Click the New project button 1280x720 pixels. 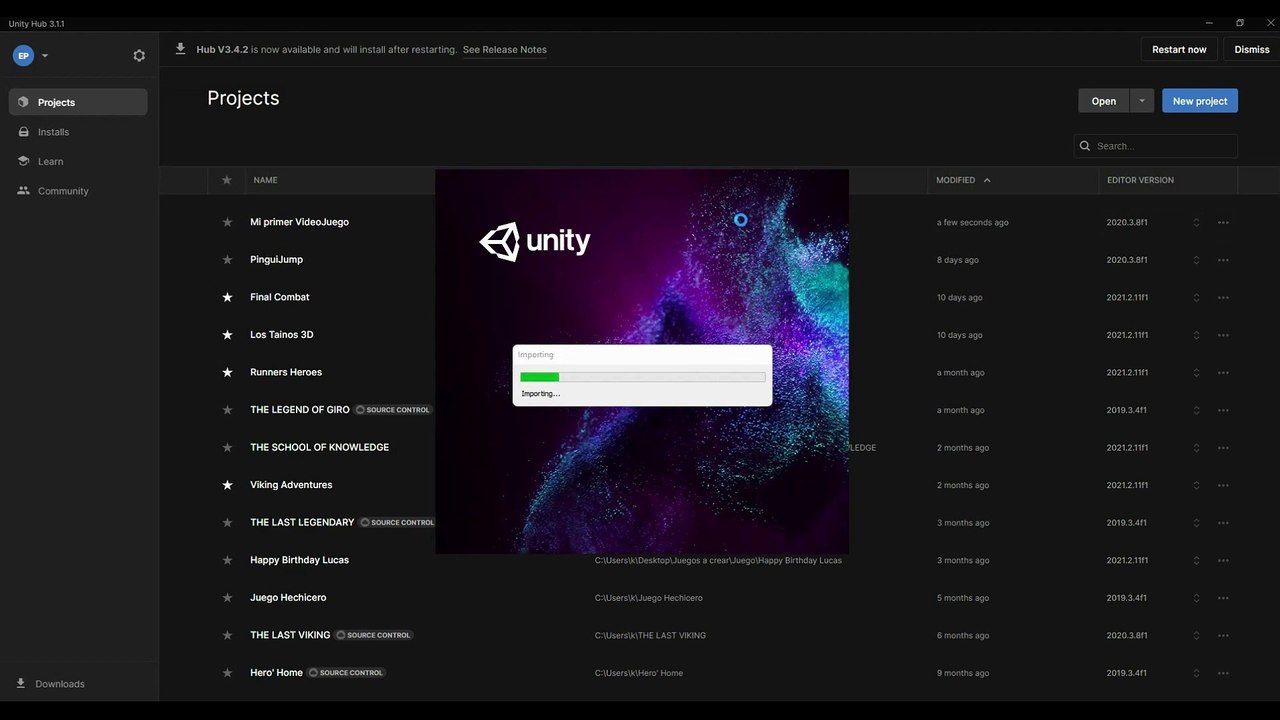[1200, 101]
